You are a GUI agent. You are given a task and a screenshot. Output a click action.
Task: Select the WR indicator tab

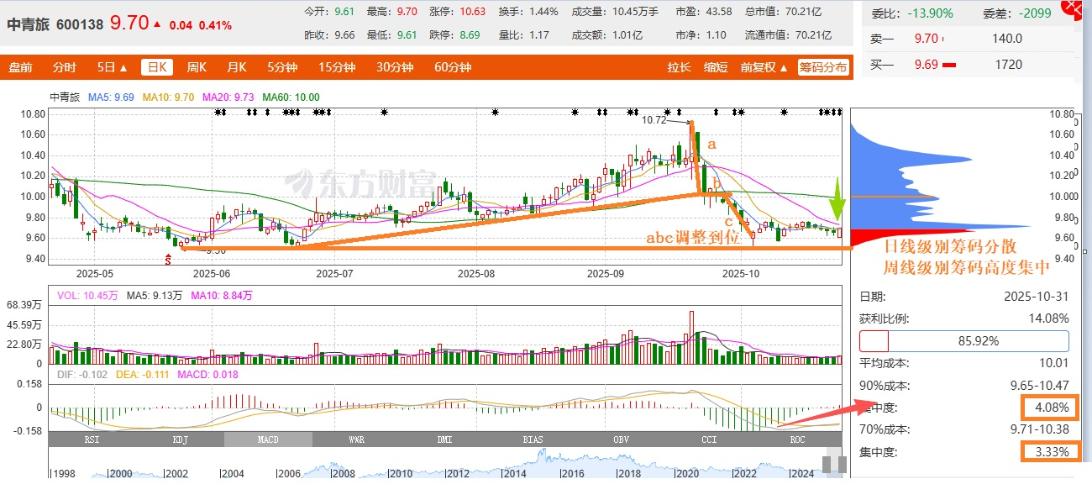(x=356, y=439)
